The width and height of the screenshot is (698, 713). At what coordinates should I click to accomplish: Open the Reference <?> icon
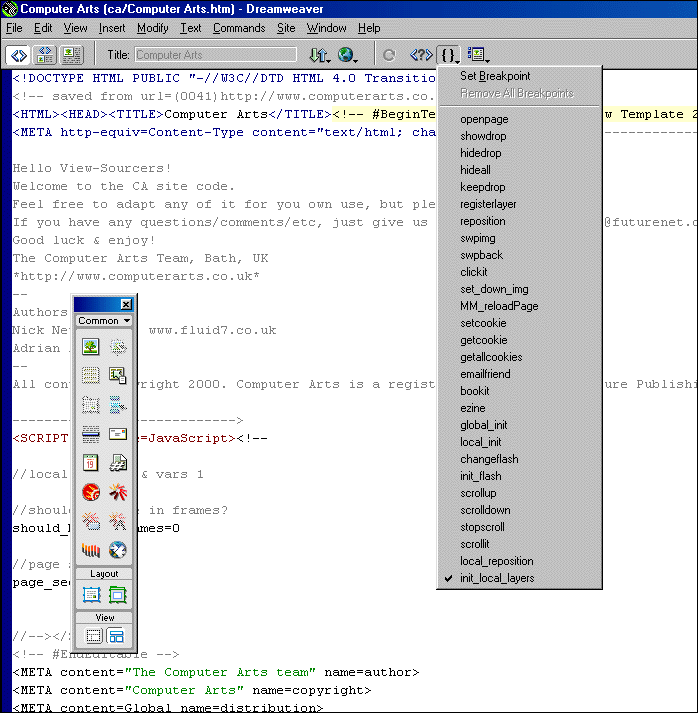[x=421, y=55]
